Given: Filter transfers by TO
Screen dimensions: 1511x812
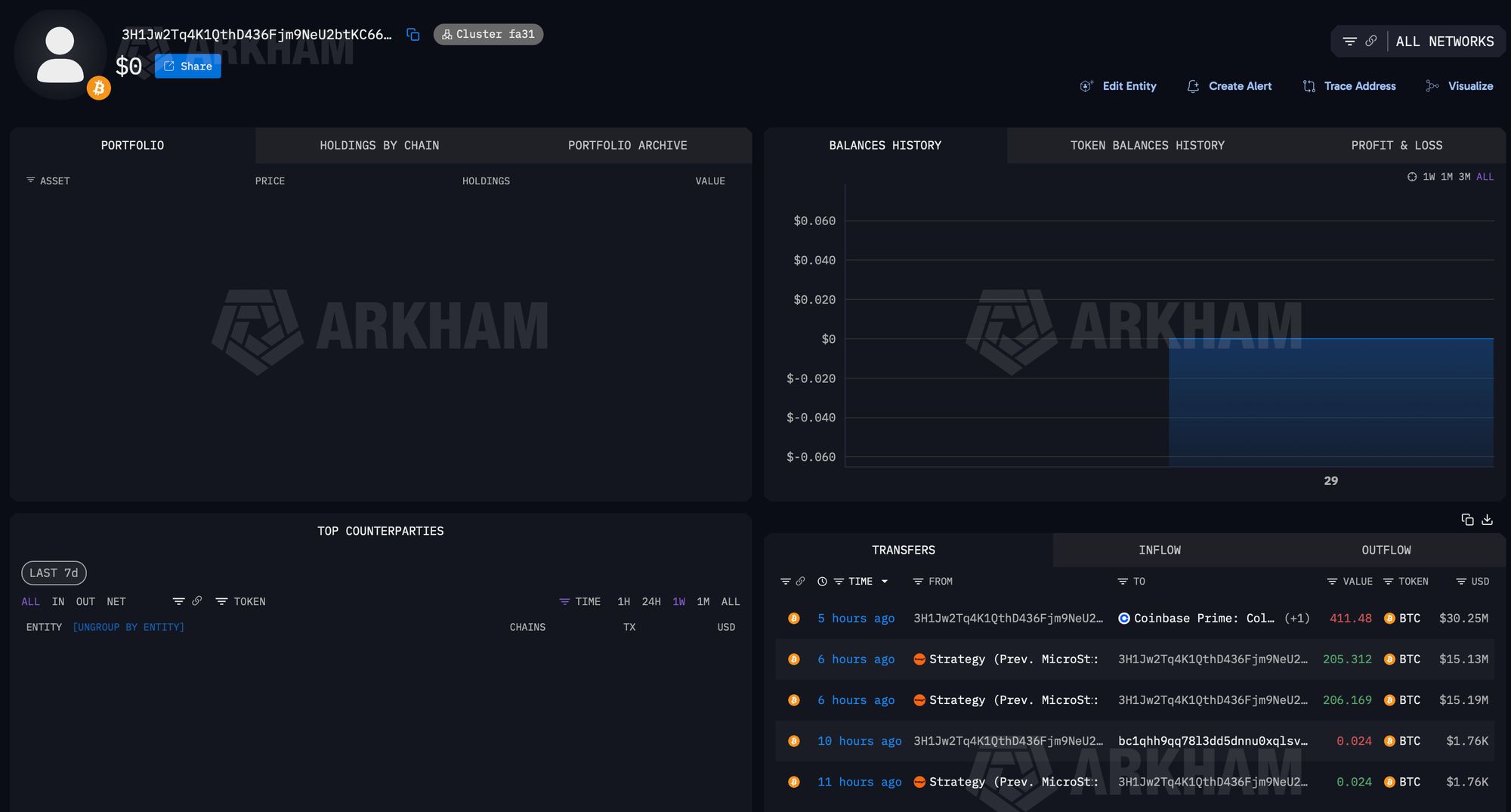Looking at the screenshot, I should pyautogui.click(x=1131, y=581).
